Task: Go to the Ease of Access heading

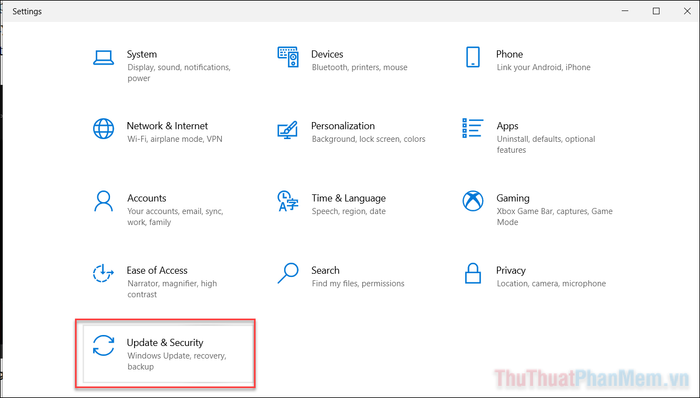Action: pos(157,270)
